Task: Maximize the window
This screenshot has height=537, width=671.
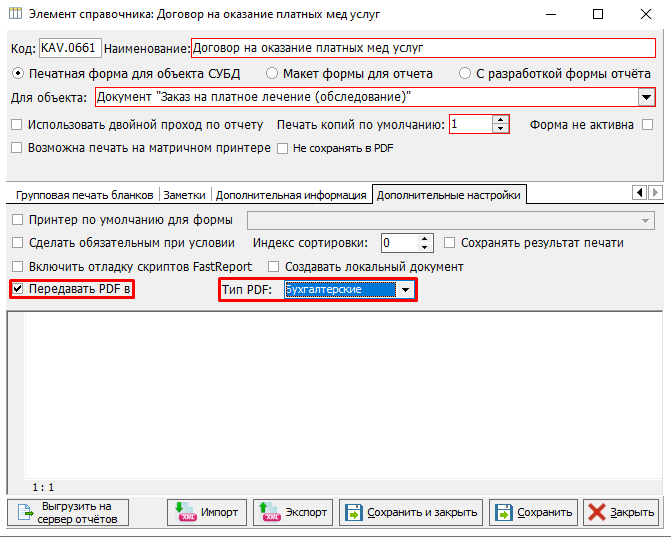Action: click(x=598, y=14)
